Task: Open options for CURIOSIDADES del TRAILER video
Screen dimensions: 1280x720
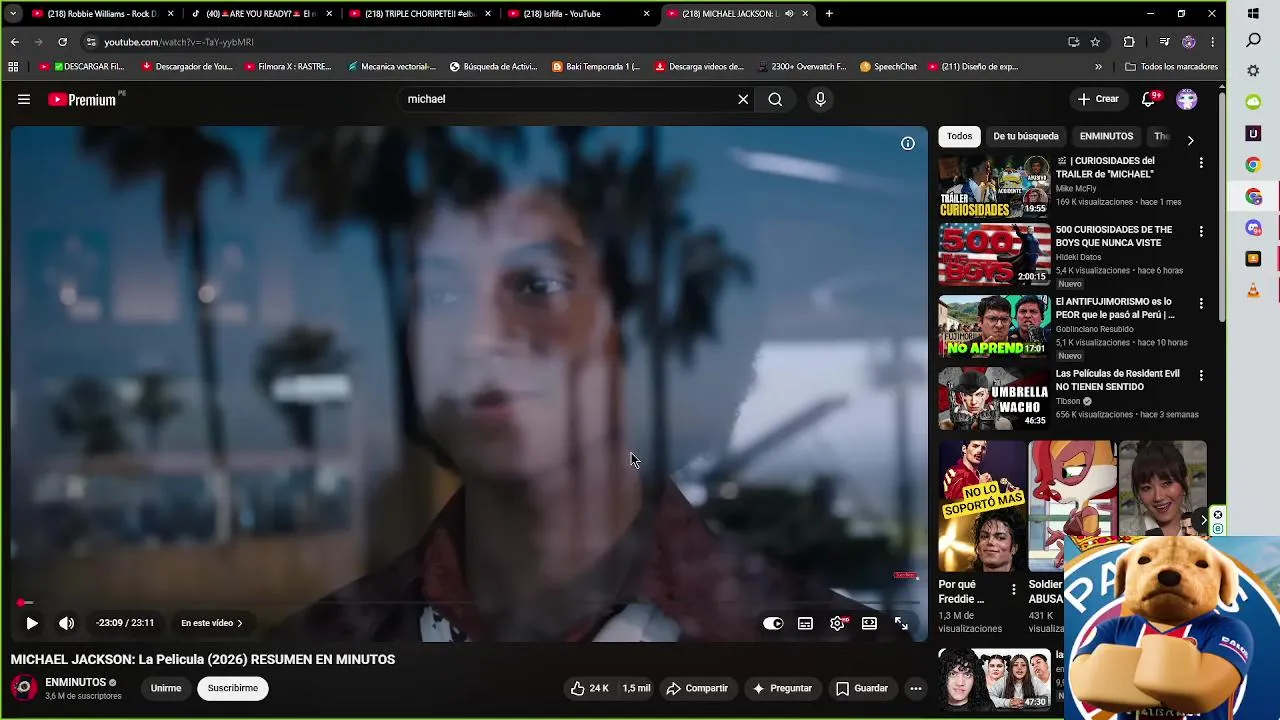Action: tap(1201, 162)
